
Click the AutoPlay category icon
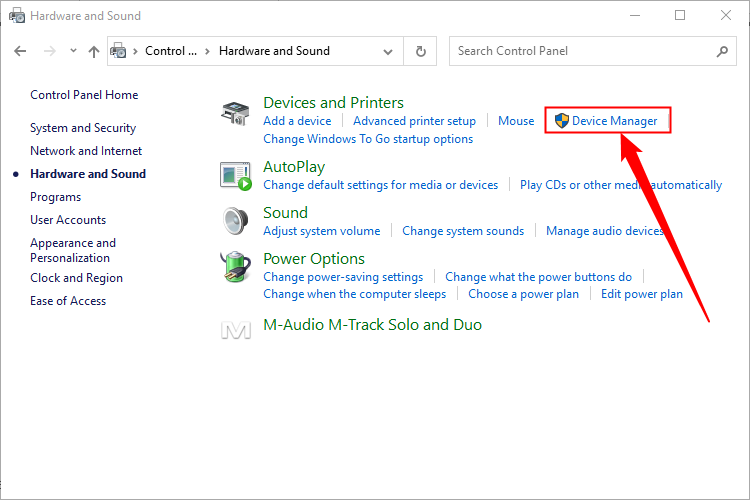pyautogui.click(x=235, y=176)
